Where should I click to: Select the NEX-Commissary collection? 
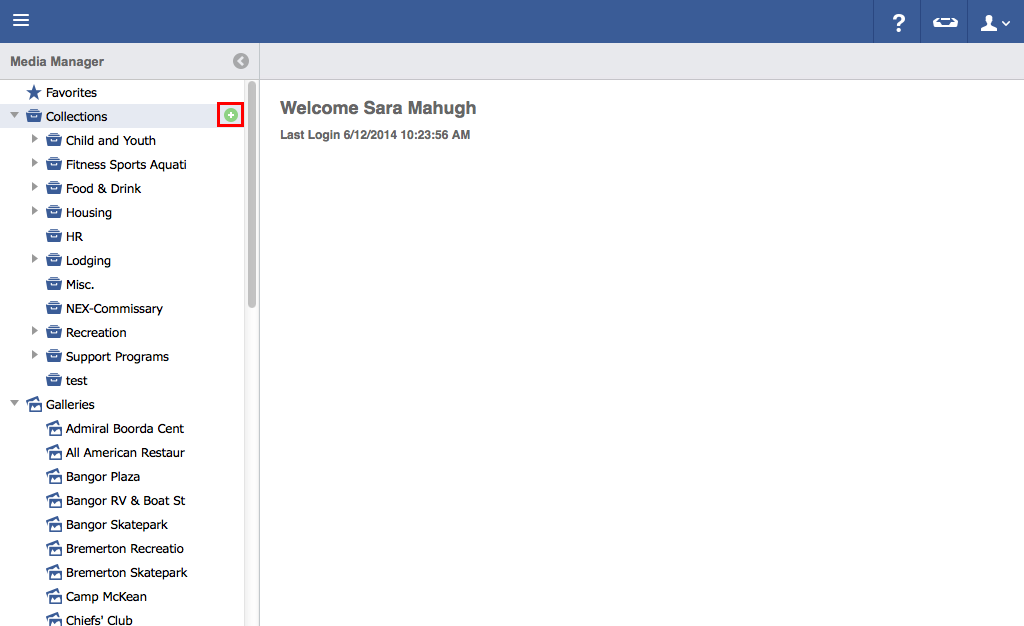point(114,309)
